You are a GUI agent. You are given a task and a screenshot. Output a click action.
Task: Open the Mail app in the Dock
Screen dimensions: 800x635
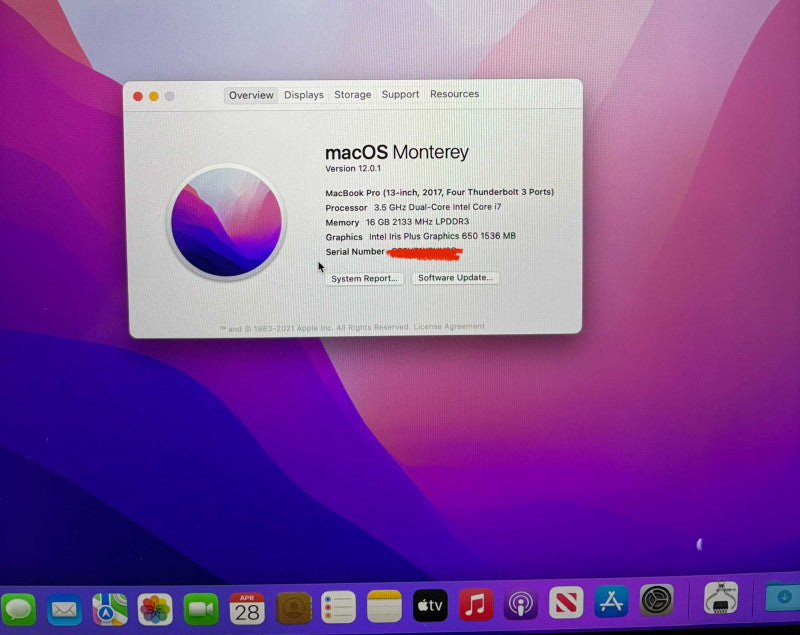pos(64,609)
